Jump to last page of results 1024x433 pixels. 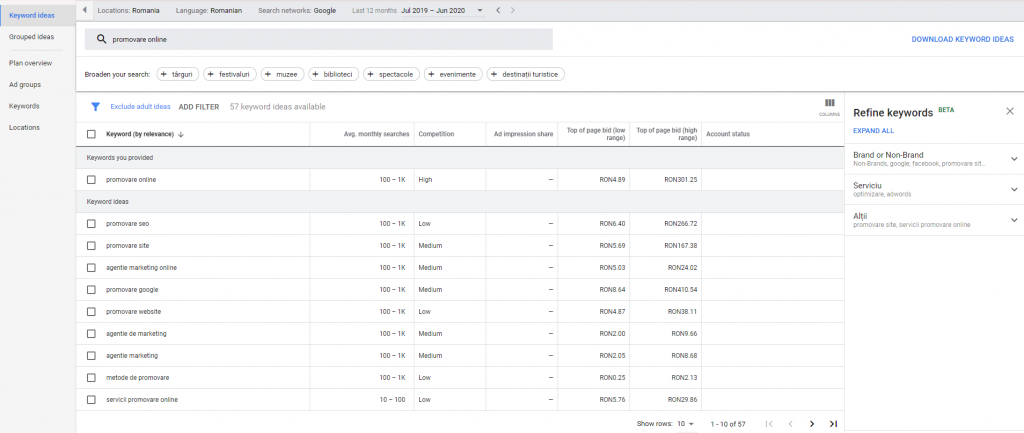tap(833, 424)
